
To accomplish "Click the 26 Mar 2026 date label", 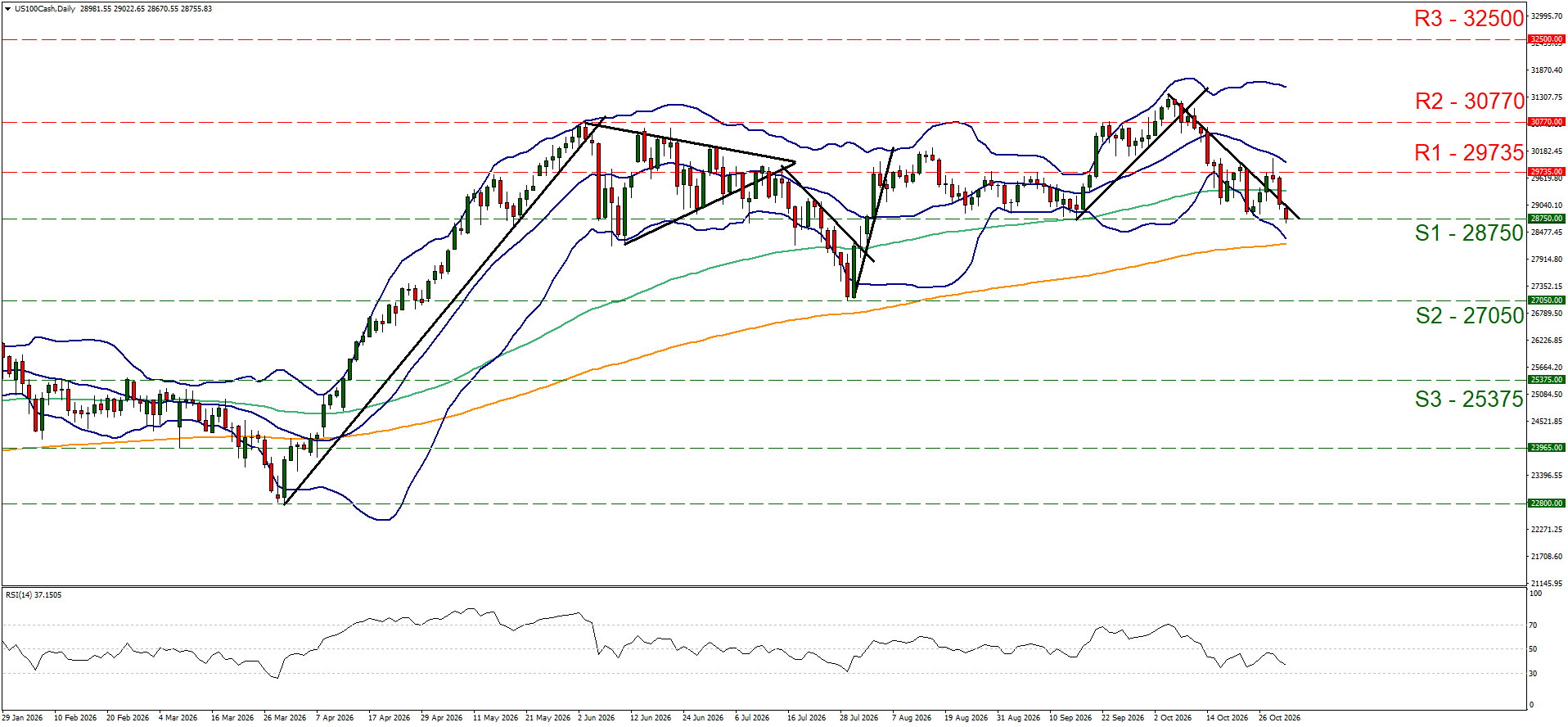I will coord(285,718).
